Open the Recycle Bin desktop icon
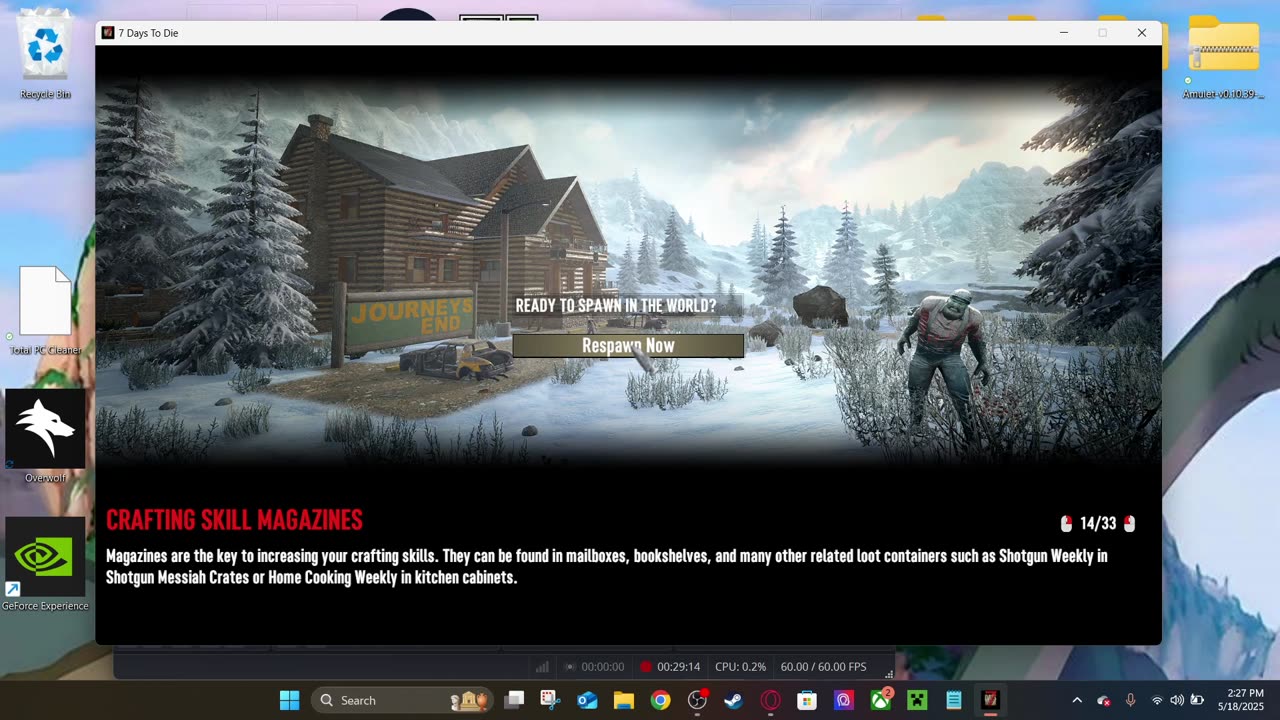 (x=45, y=55)
